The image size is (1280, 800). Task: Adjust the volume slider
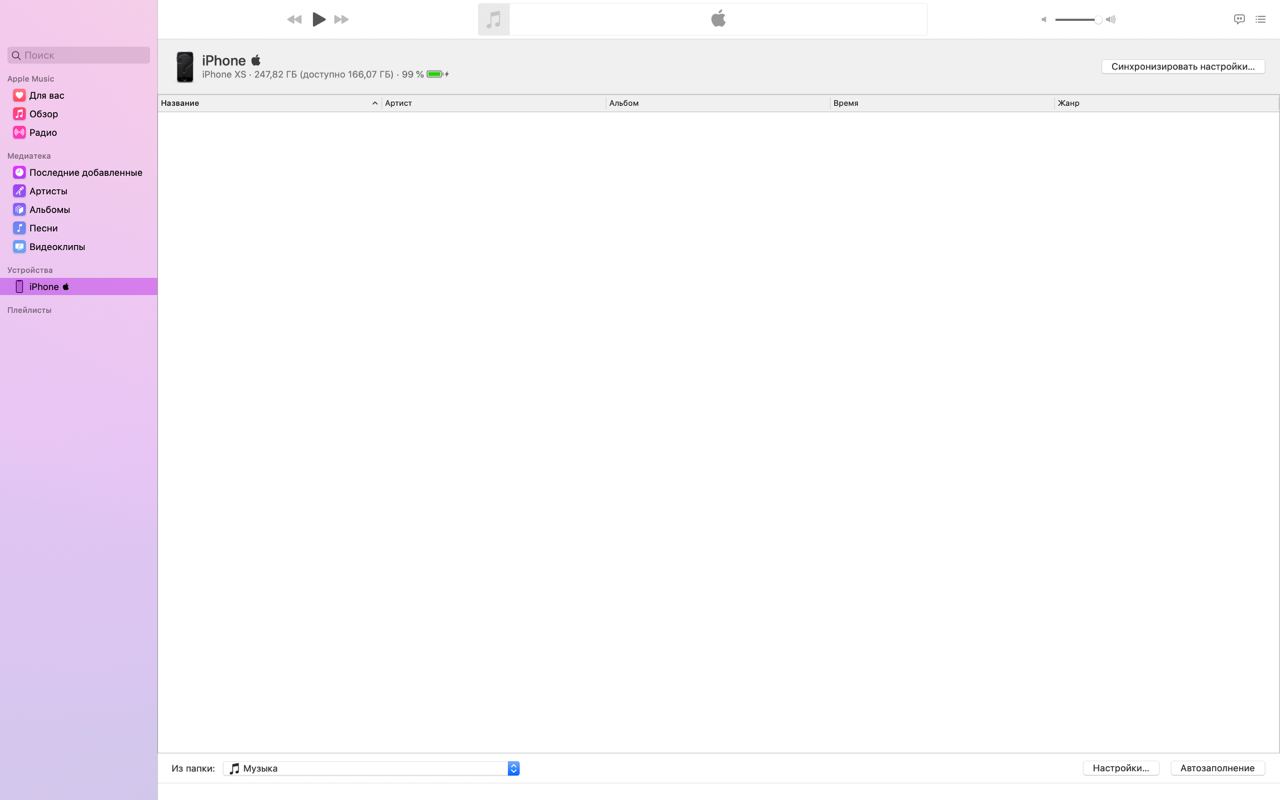[1078, 19]
